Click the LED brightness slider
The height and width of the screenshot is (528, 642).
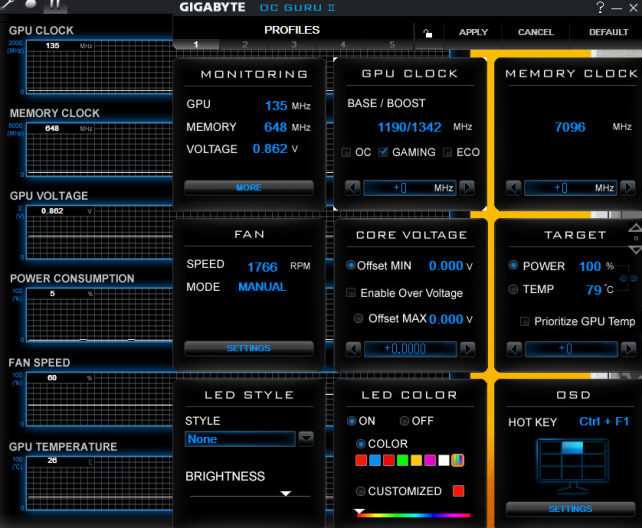pos(248,494)
